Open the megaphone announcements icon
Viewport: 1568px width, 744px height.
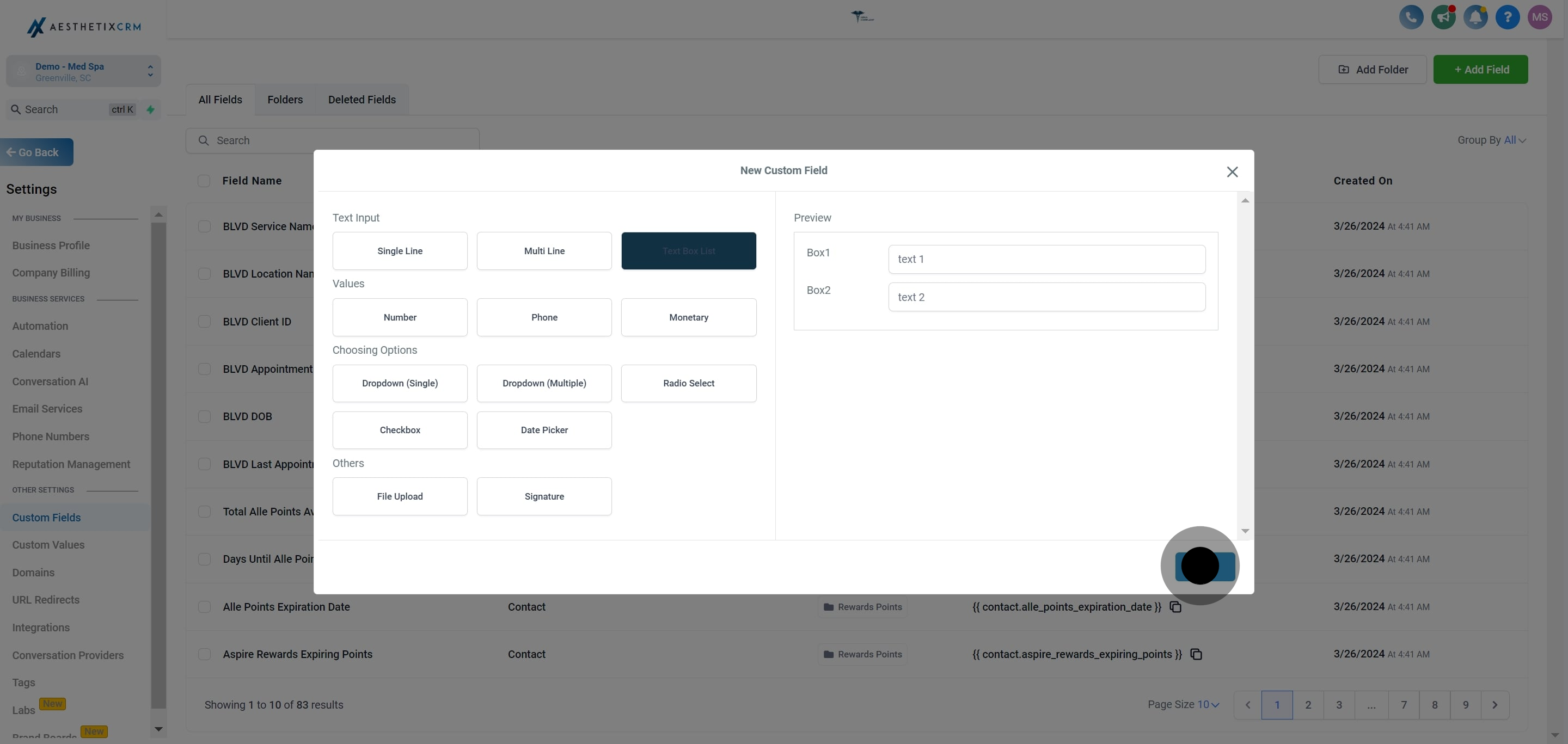coord(1443,17)
